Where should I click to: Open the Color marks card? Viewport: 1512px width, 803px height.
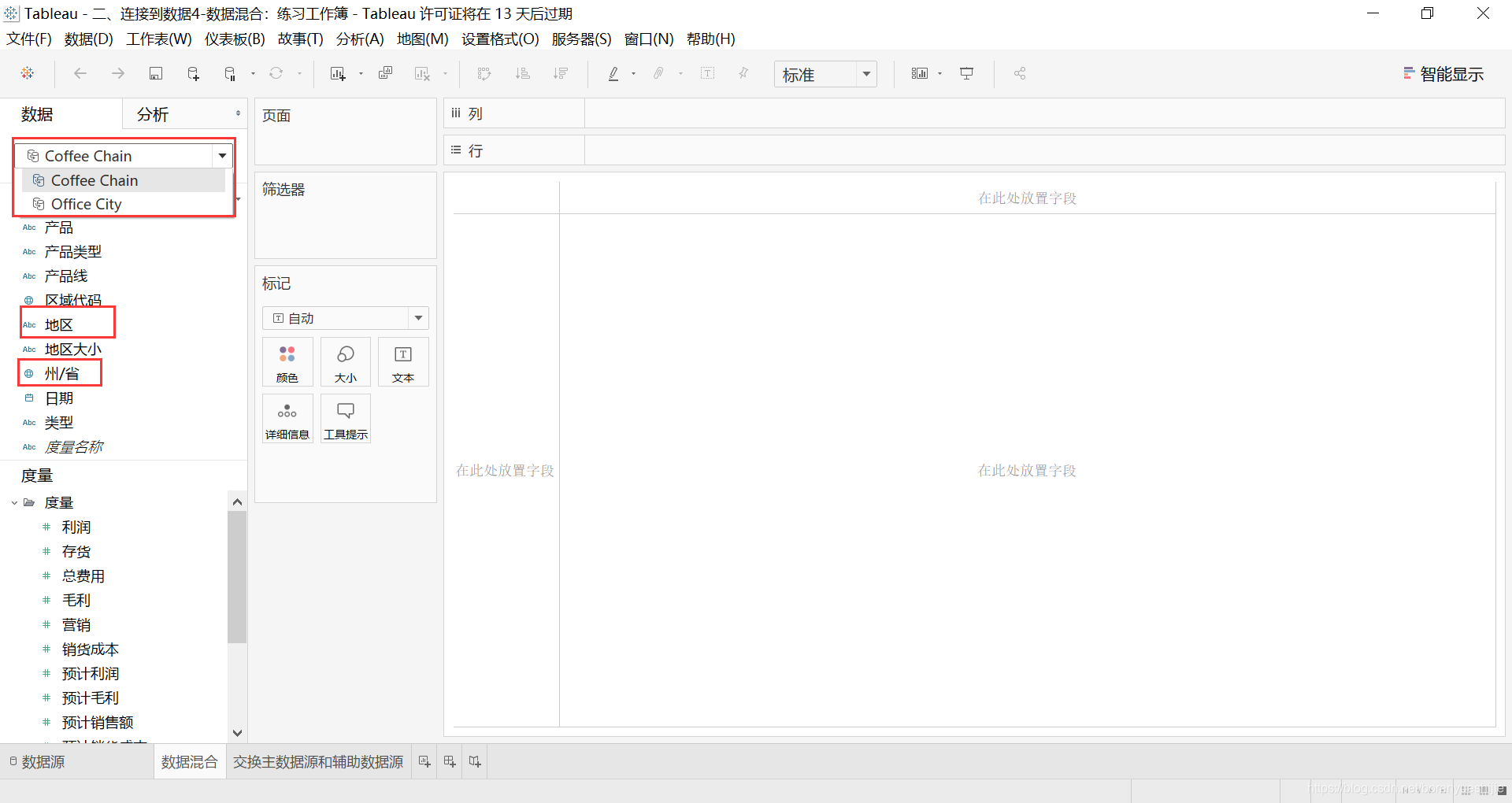point(287,362)
